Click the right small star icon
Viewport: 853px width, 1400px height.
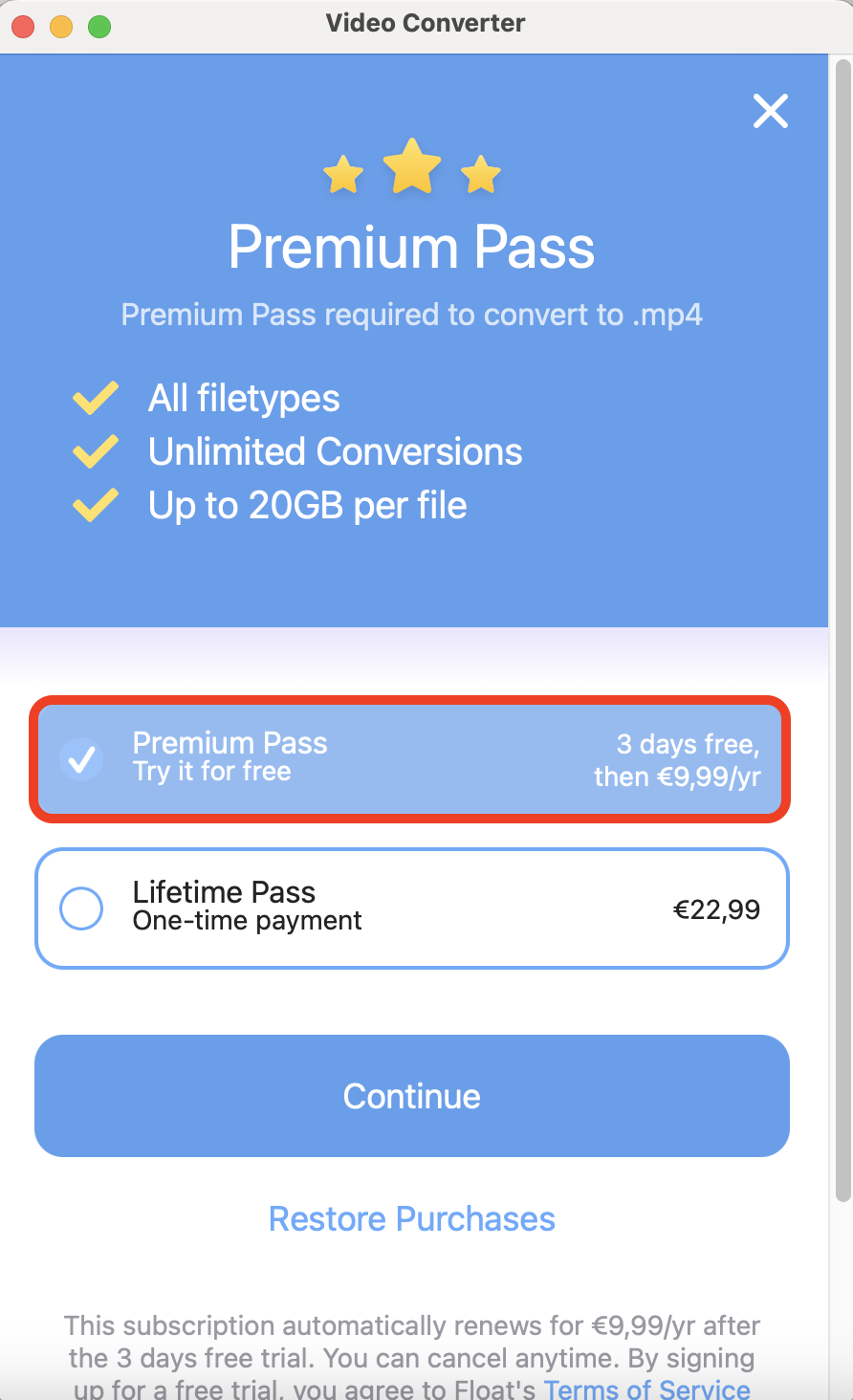click(x=481, y=175)
